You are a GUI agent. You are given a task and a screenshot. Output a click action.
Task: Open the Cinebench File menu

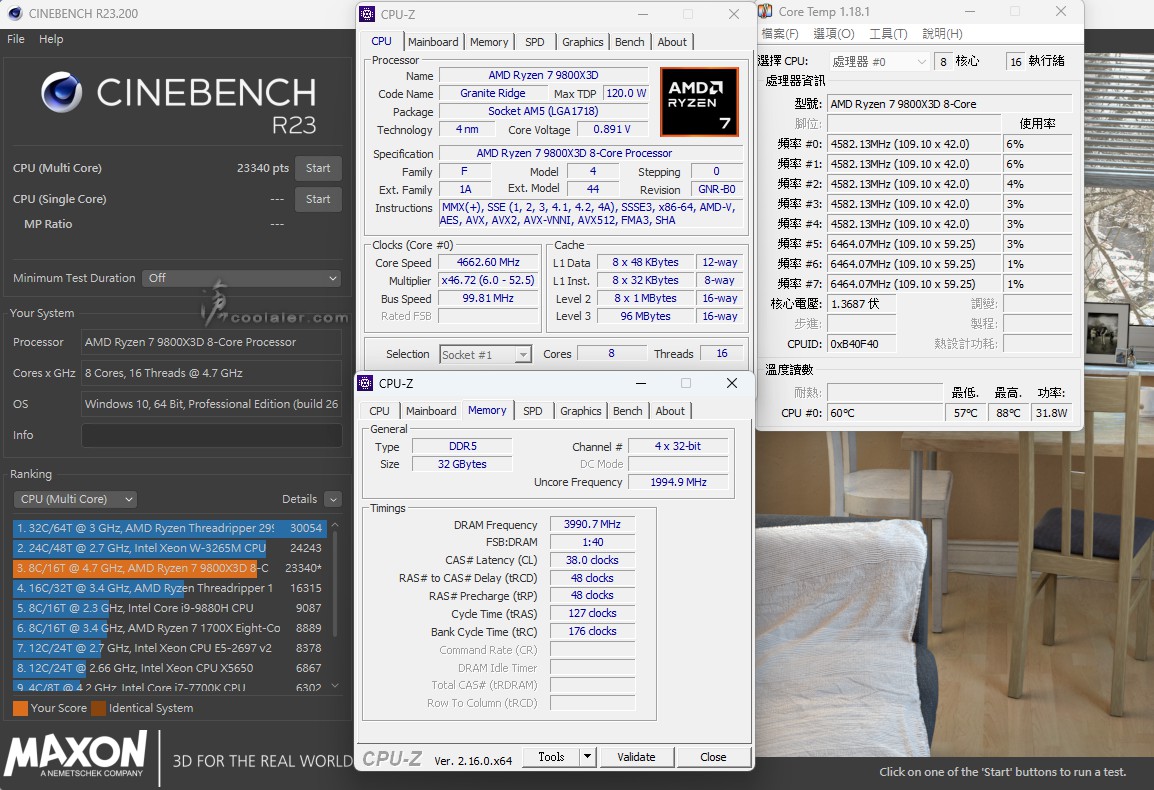click(x=16, y=39)
